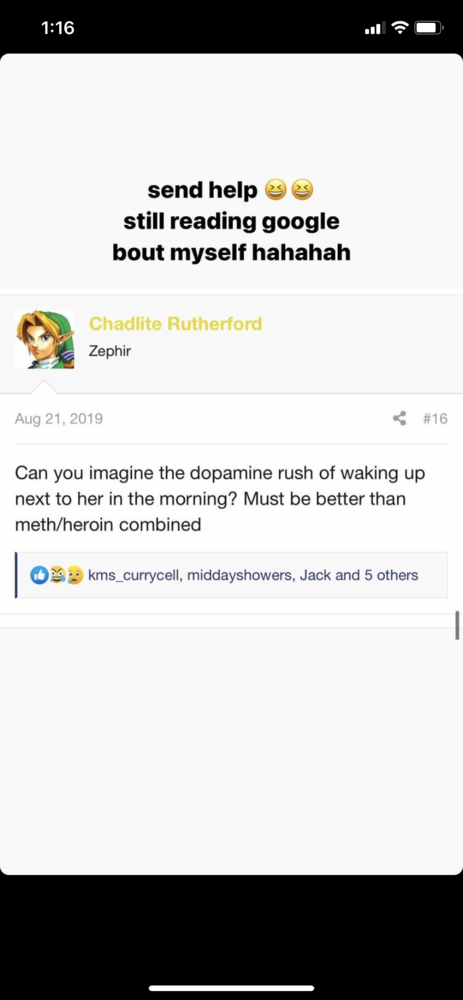
Task: Tap the cellular signal bars icon
Action: click(x=375, y=29)
